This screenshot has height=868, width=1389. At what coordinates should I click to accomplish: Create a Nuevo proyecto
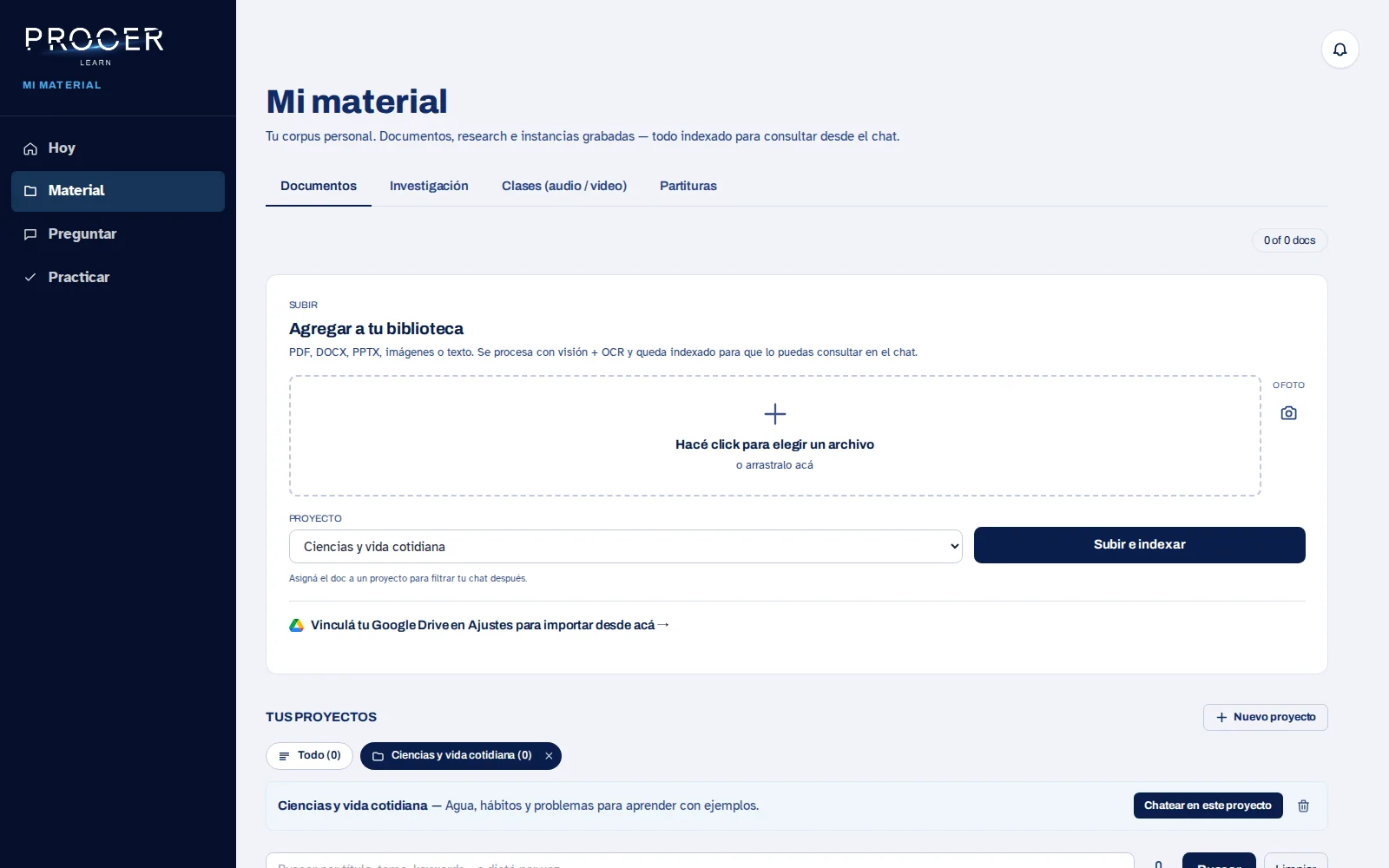[1266, 718]
